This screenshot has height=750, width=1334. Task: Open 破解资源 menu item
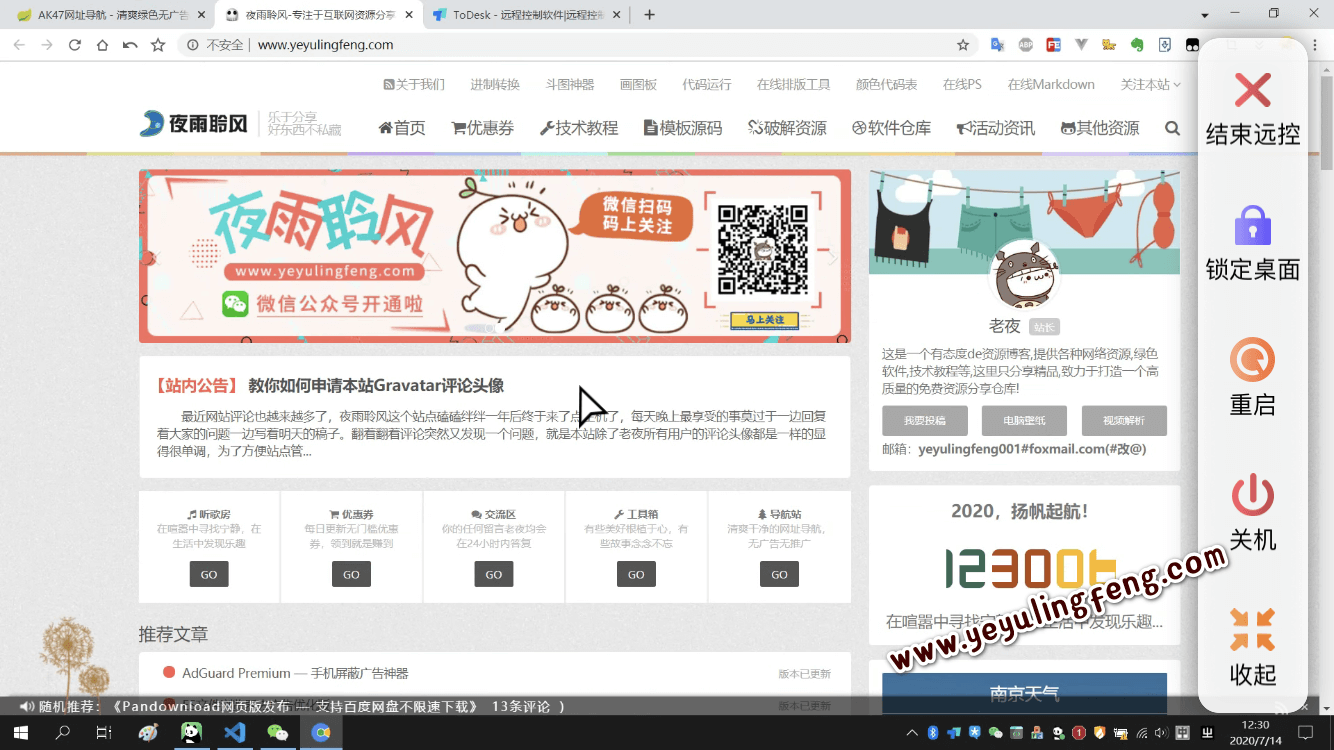click(787, 128)
